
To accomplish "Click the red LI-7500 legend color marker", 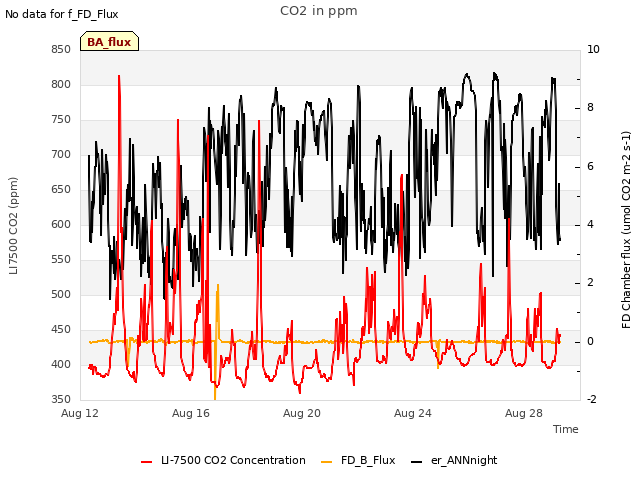I will tap(147, 462).
